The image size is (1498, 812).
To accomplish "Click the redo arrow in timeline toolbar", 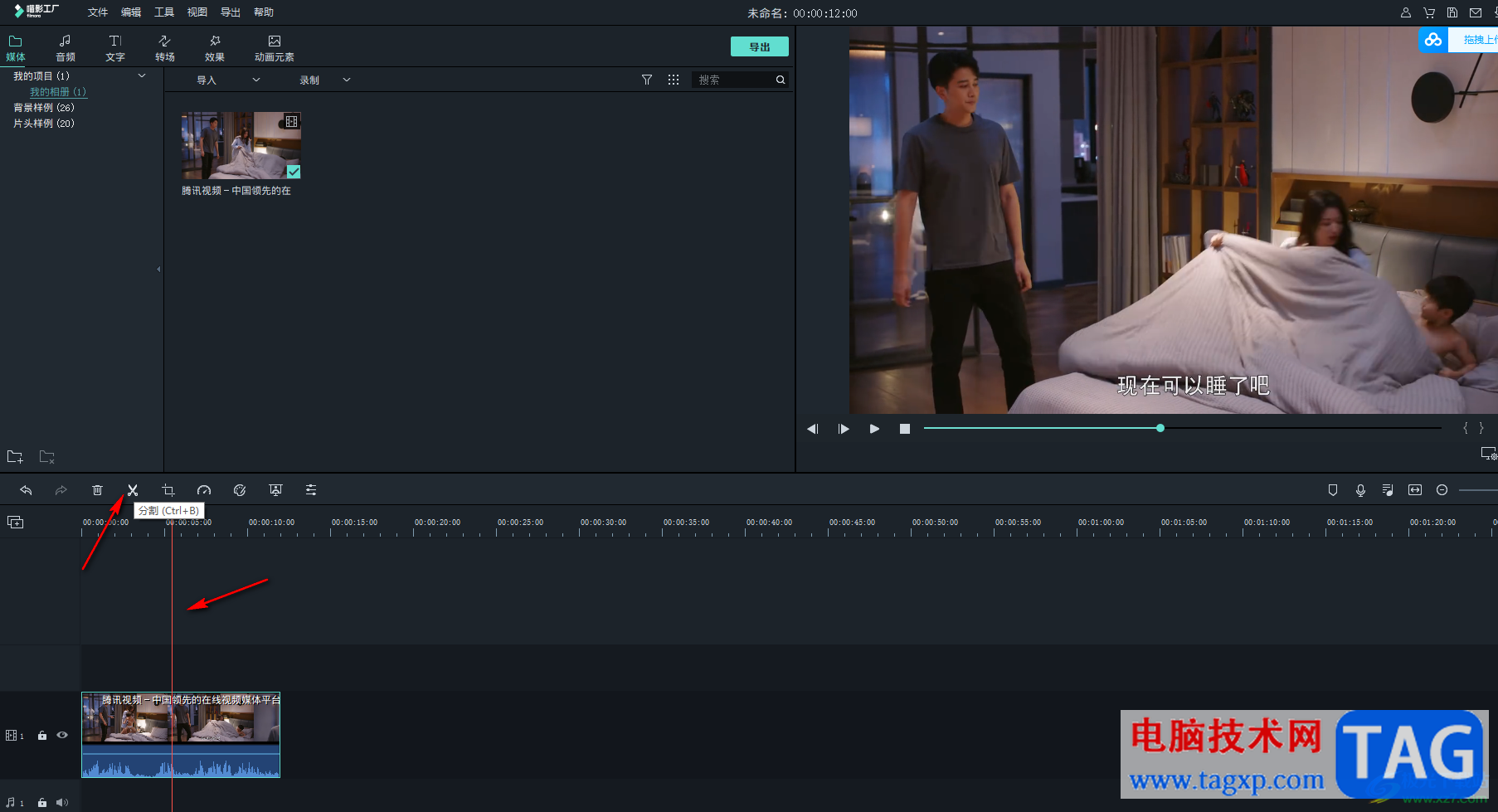I will (61, 490).
